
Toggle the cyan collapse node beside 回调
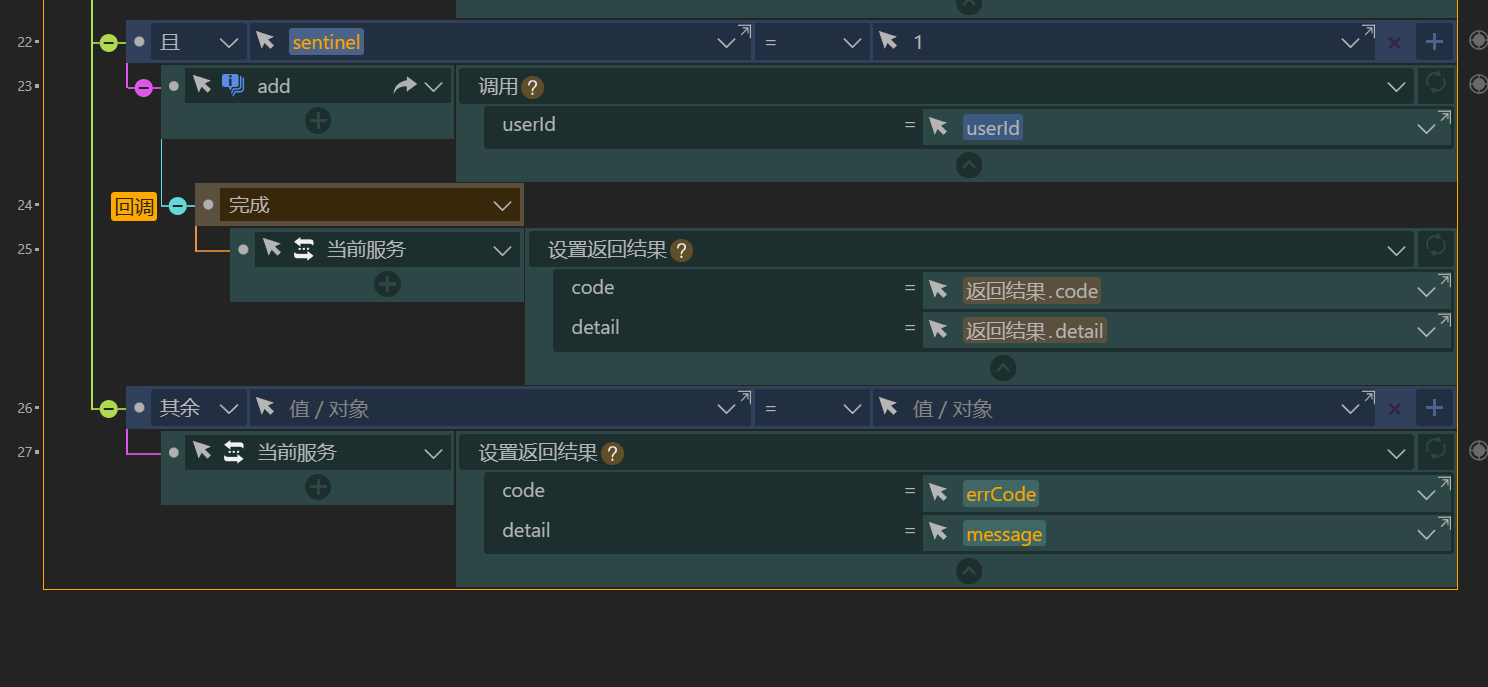(x=177, y=206)
